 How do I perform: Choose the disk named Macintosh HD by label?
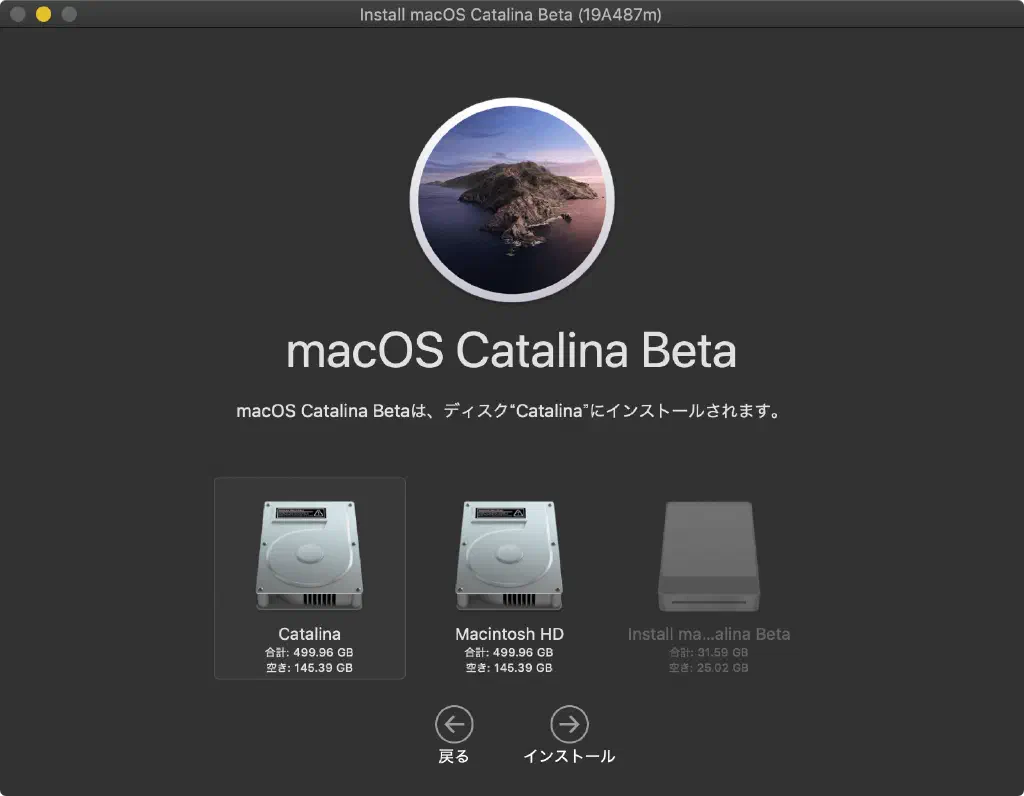click(x=509, y=634)
